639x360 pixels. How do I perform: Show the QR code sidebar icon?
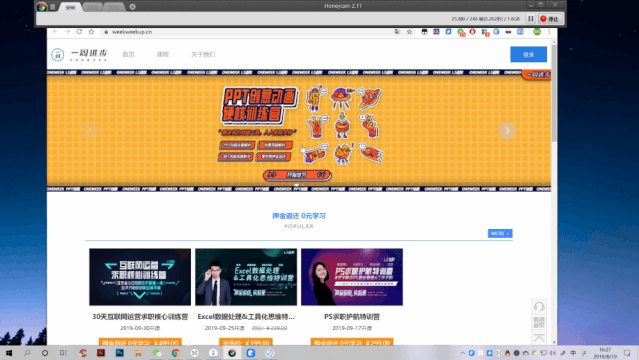pyautogui.click(x=539, y=322)
